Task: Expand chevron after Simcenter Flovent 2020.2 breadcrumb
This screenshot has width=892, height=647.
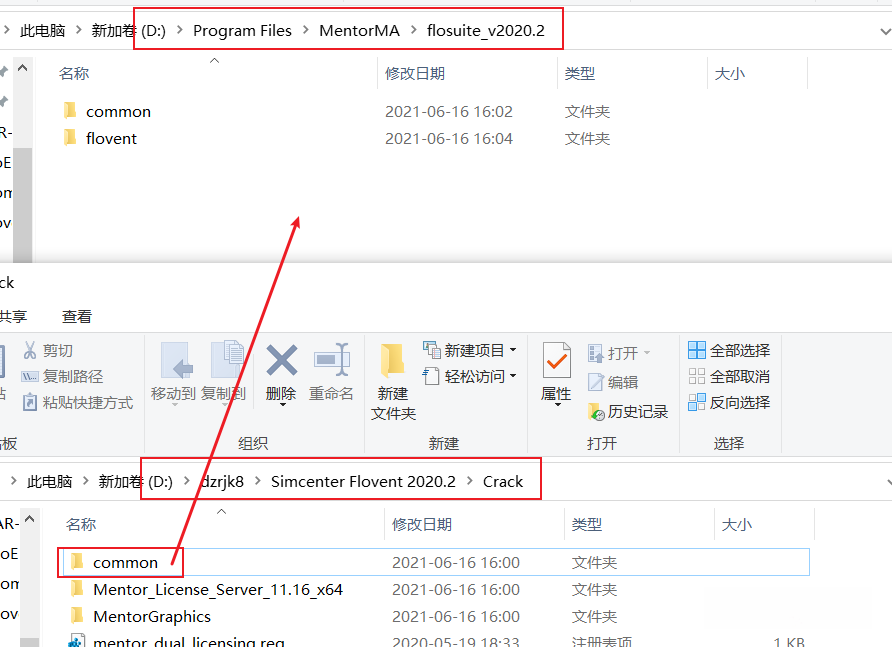Action: (x=469, y=481)
